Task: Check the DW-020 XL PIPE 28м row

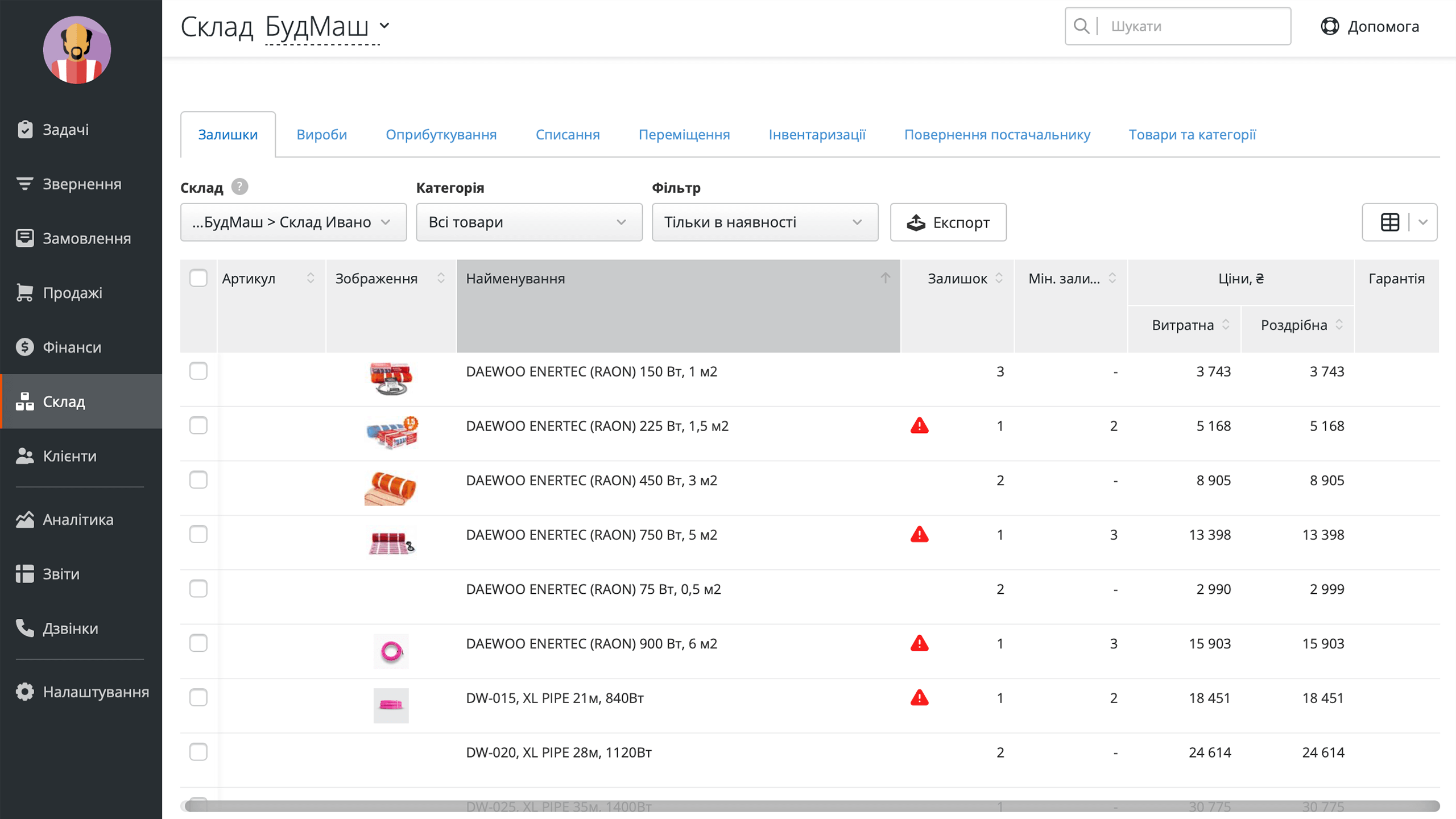Action: [x=198, y=752]
